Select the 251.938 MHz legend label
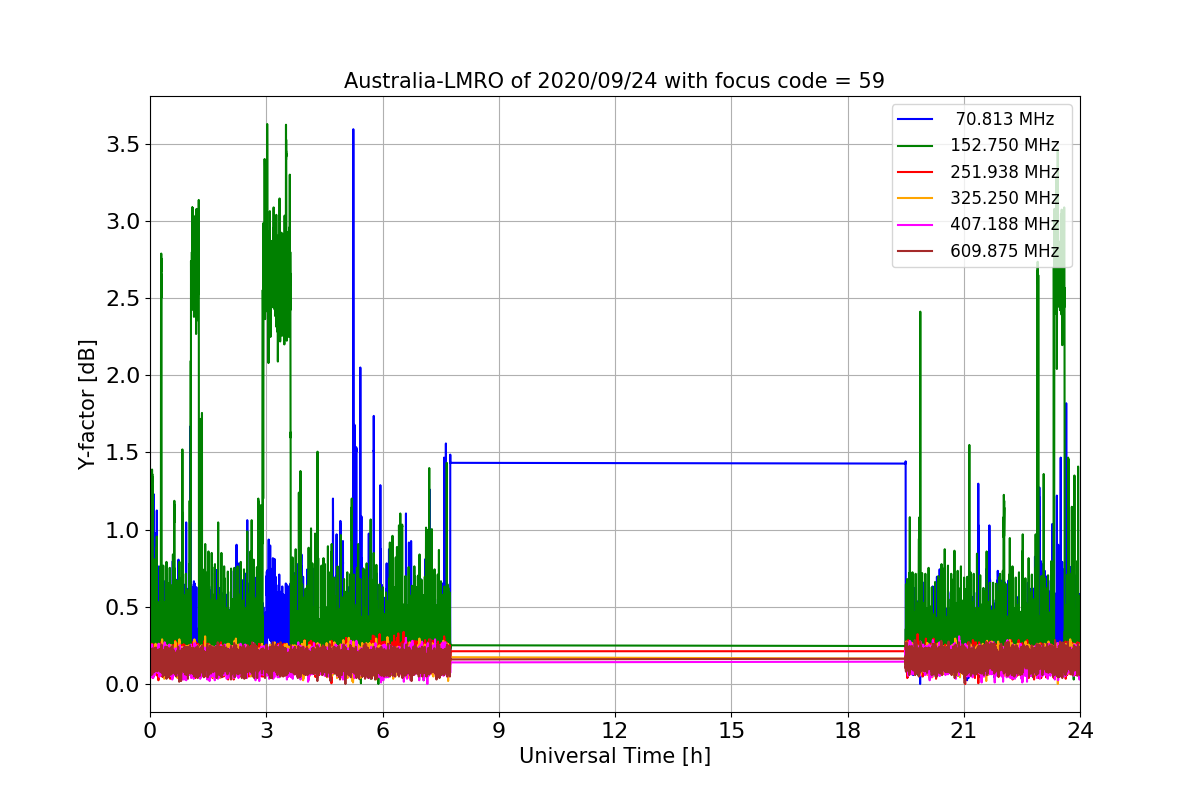Viewport: 1200px width, 800px height. coord(1005,172)
